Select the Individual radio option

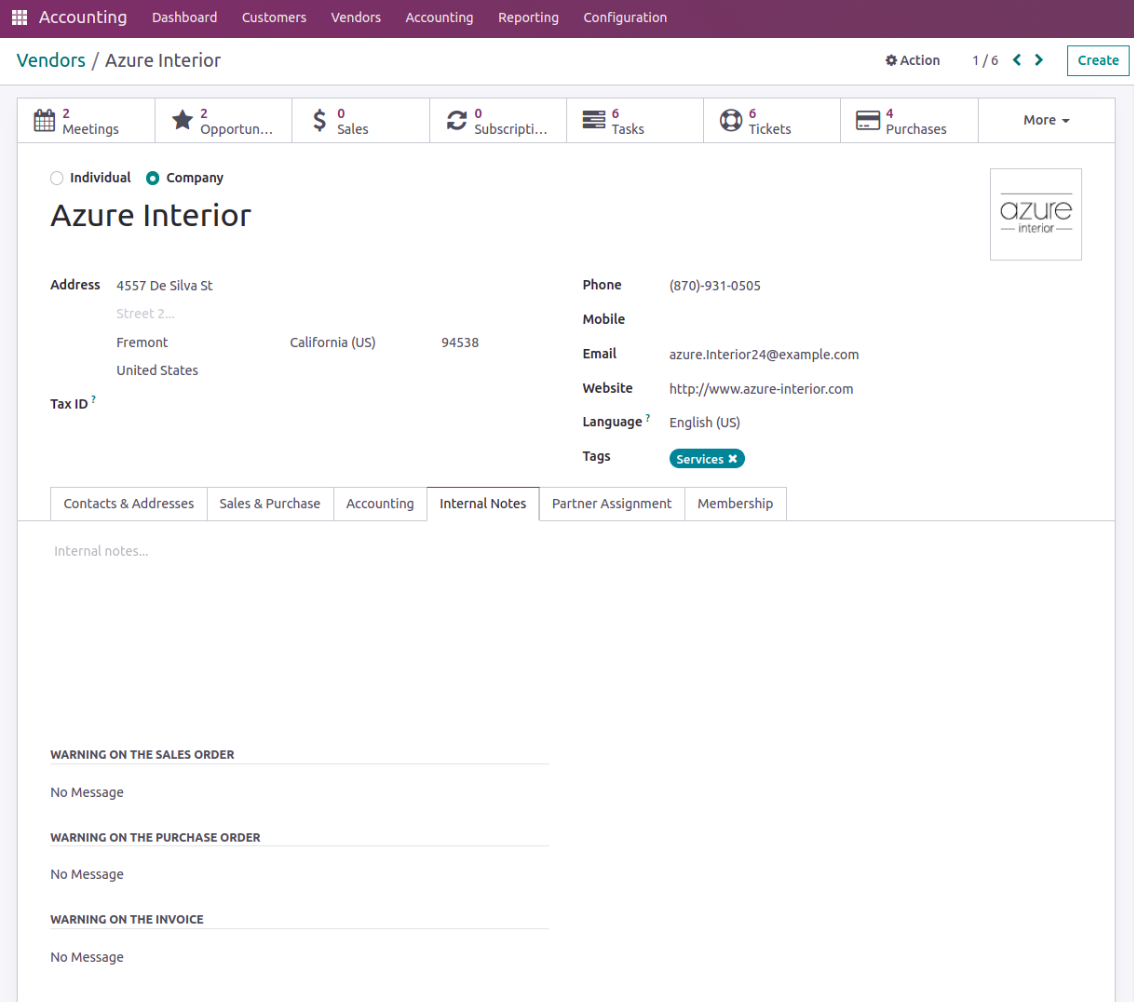pyautogui.click(x=56, y=178)
